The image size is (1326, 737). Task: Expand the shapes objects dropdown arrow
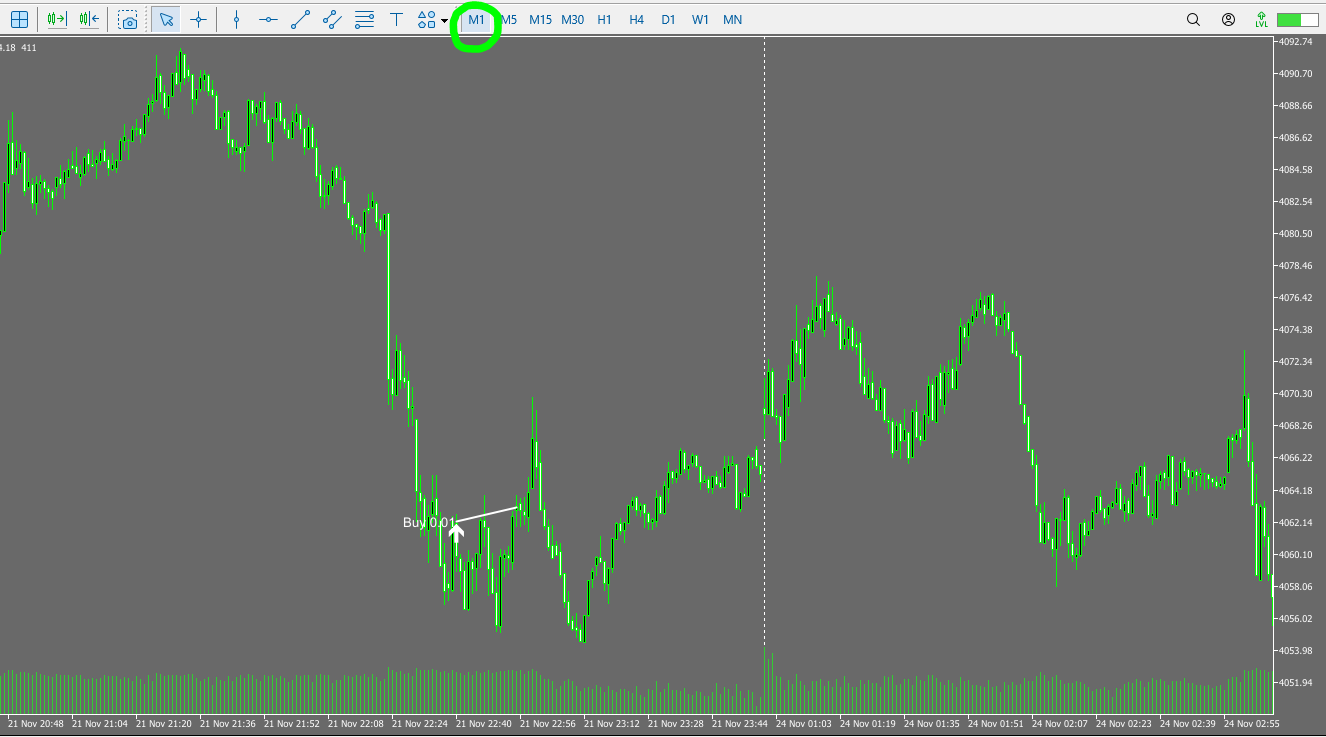point(444,19)
